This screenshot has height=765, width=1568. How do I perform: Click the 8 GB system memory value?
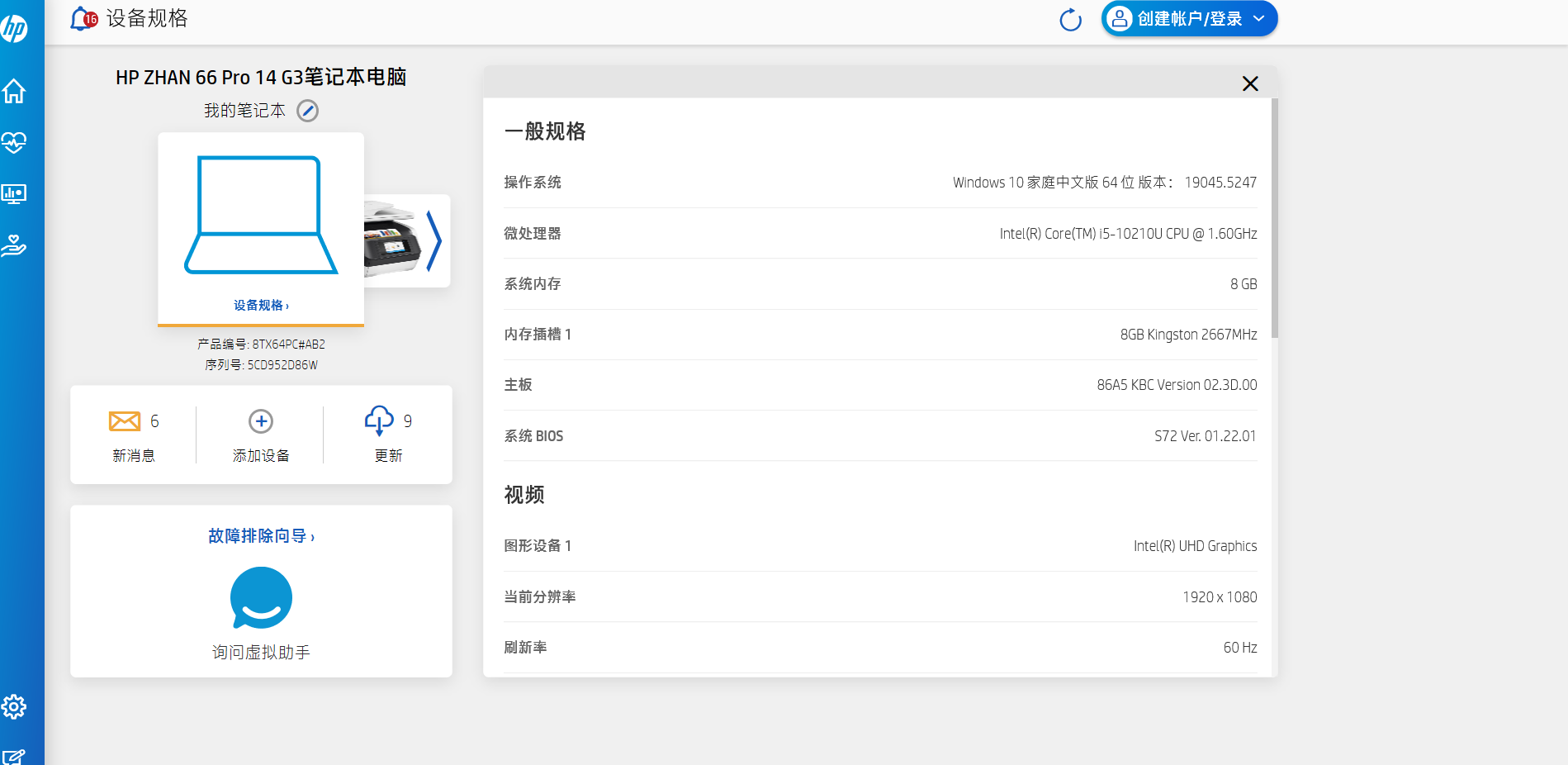(1244, 284)
